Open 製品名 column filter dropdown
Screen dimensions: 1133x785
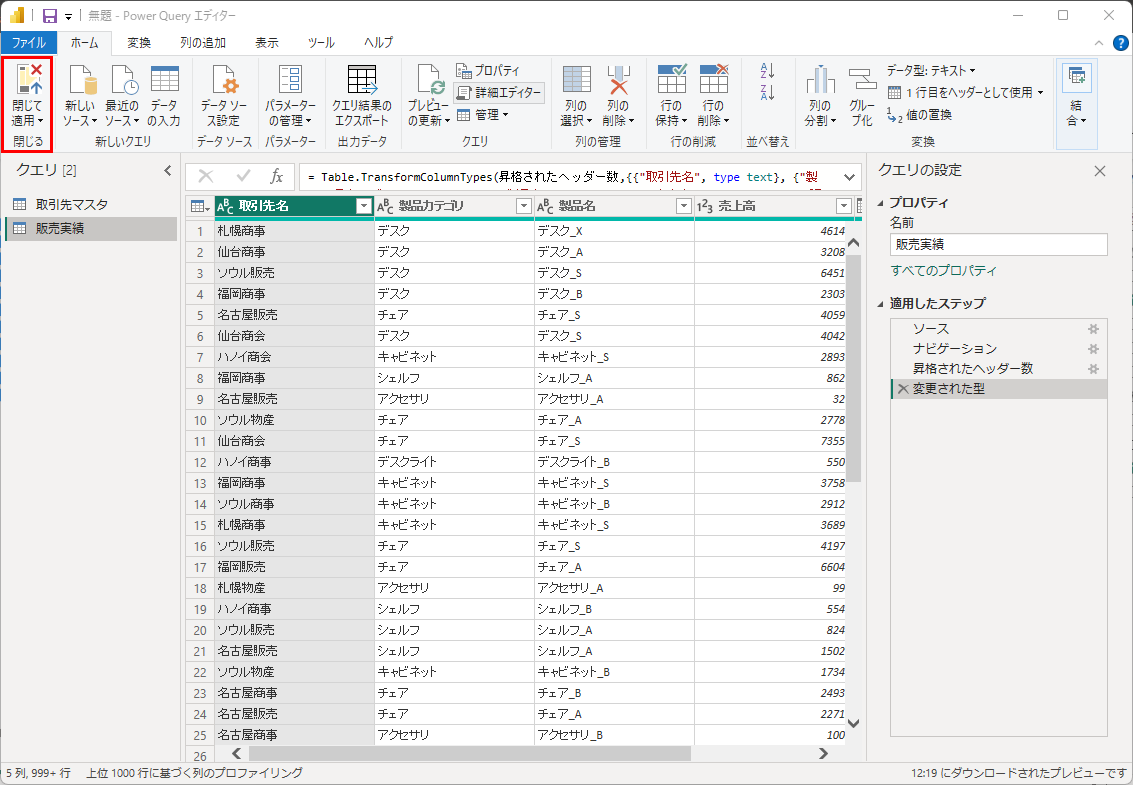click(684, 207)
